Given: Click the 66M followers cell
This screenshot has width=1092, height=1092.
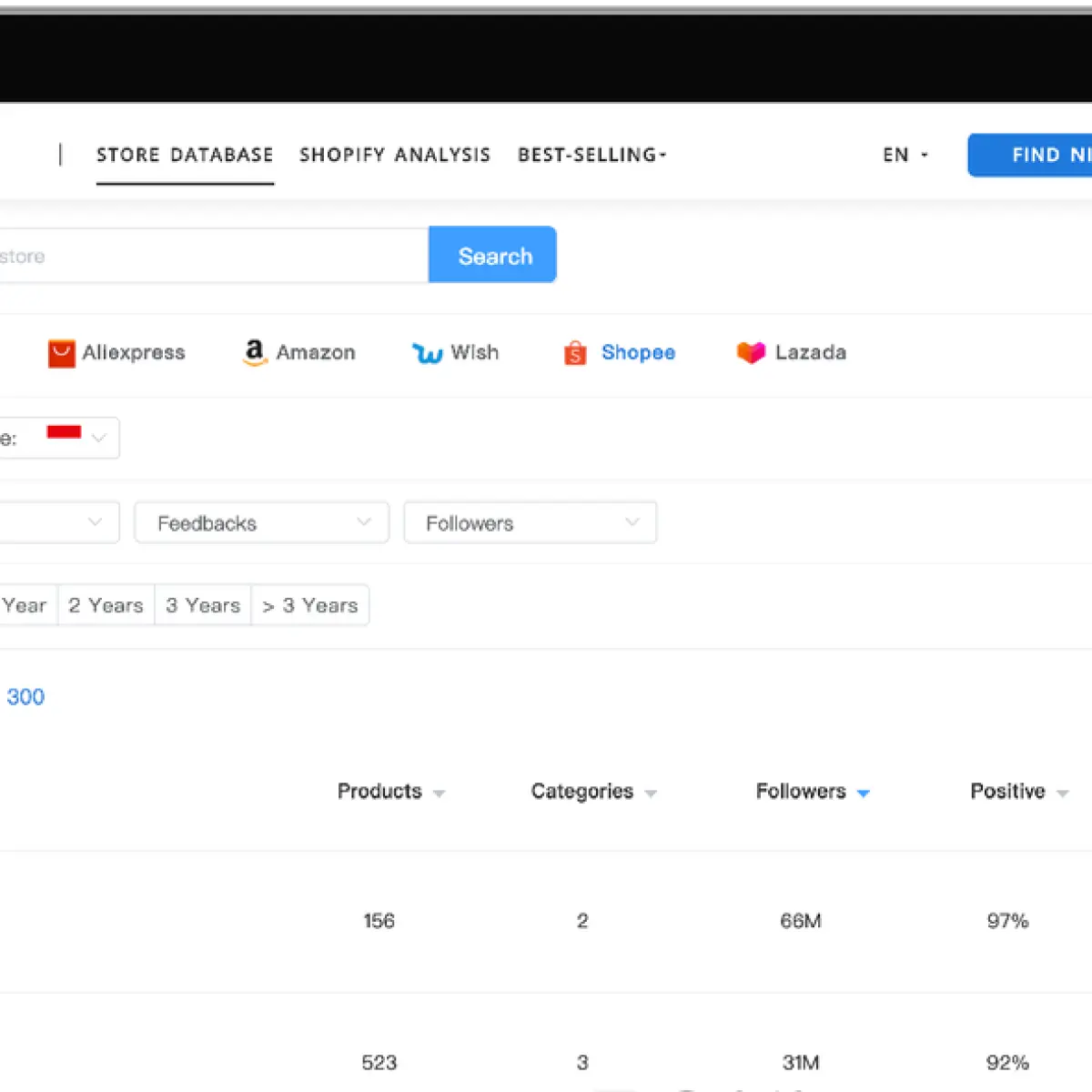Looking at the screenshot, I should point(801,921).
